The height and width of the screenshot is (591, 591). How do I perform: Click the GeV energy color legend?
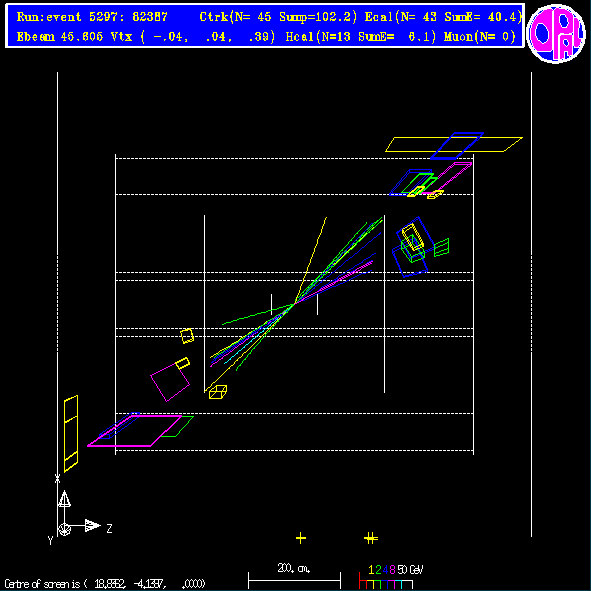click(x=390, y=577)
